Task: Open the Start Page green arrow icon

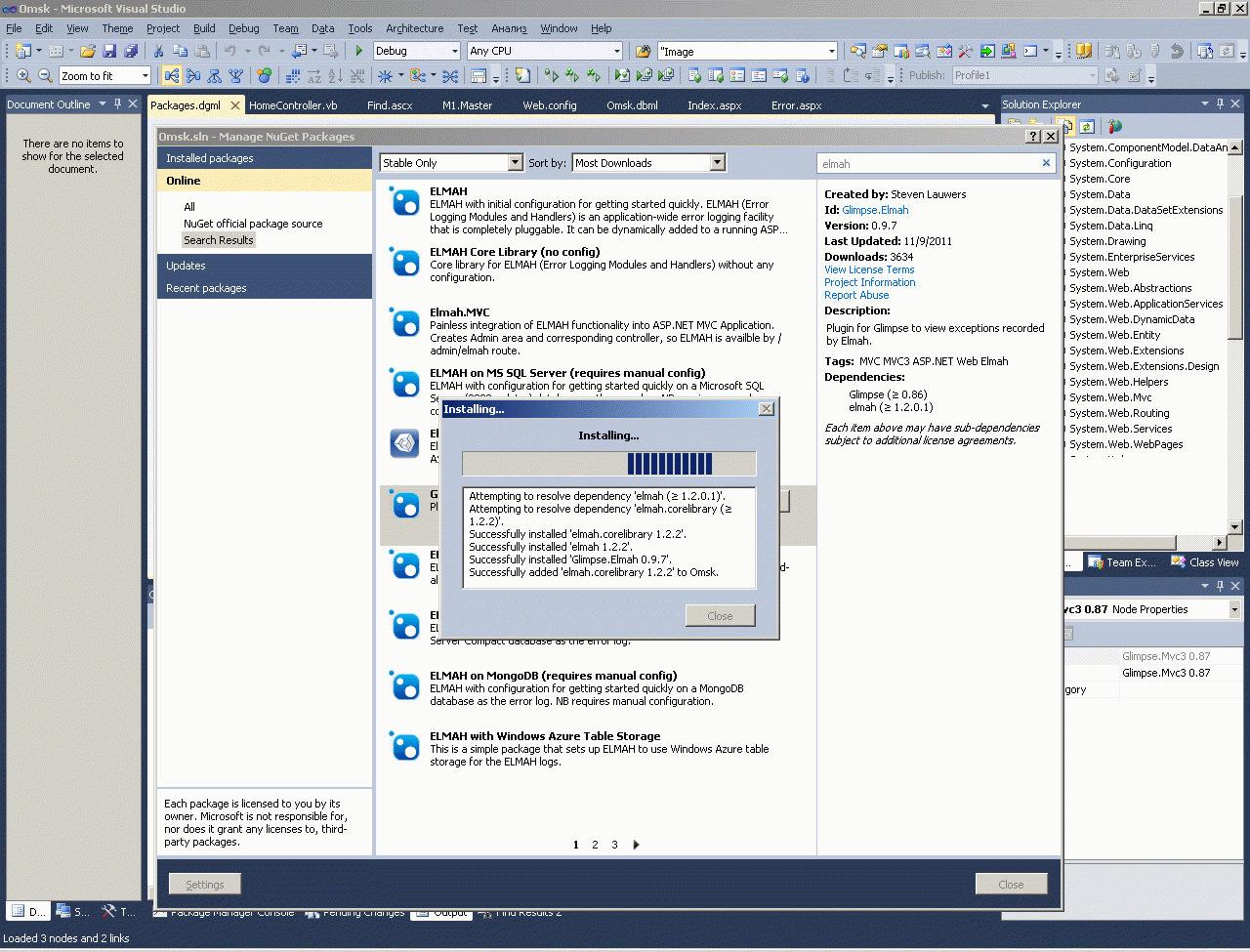Action: pyautogui.click(x=987, y=51)
